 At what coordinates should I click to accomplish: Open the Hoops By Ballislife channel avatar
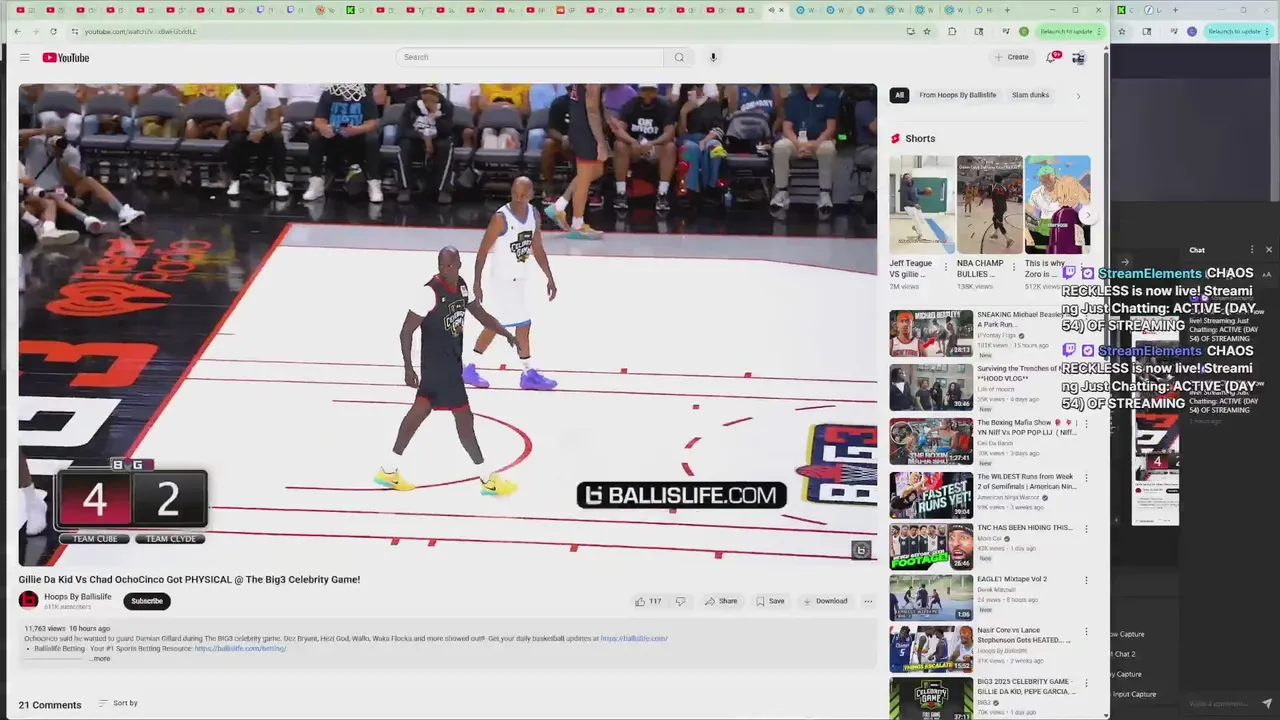(x=28, y=600)
